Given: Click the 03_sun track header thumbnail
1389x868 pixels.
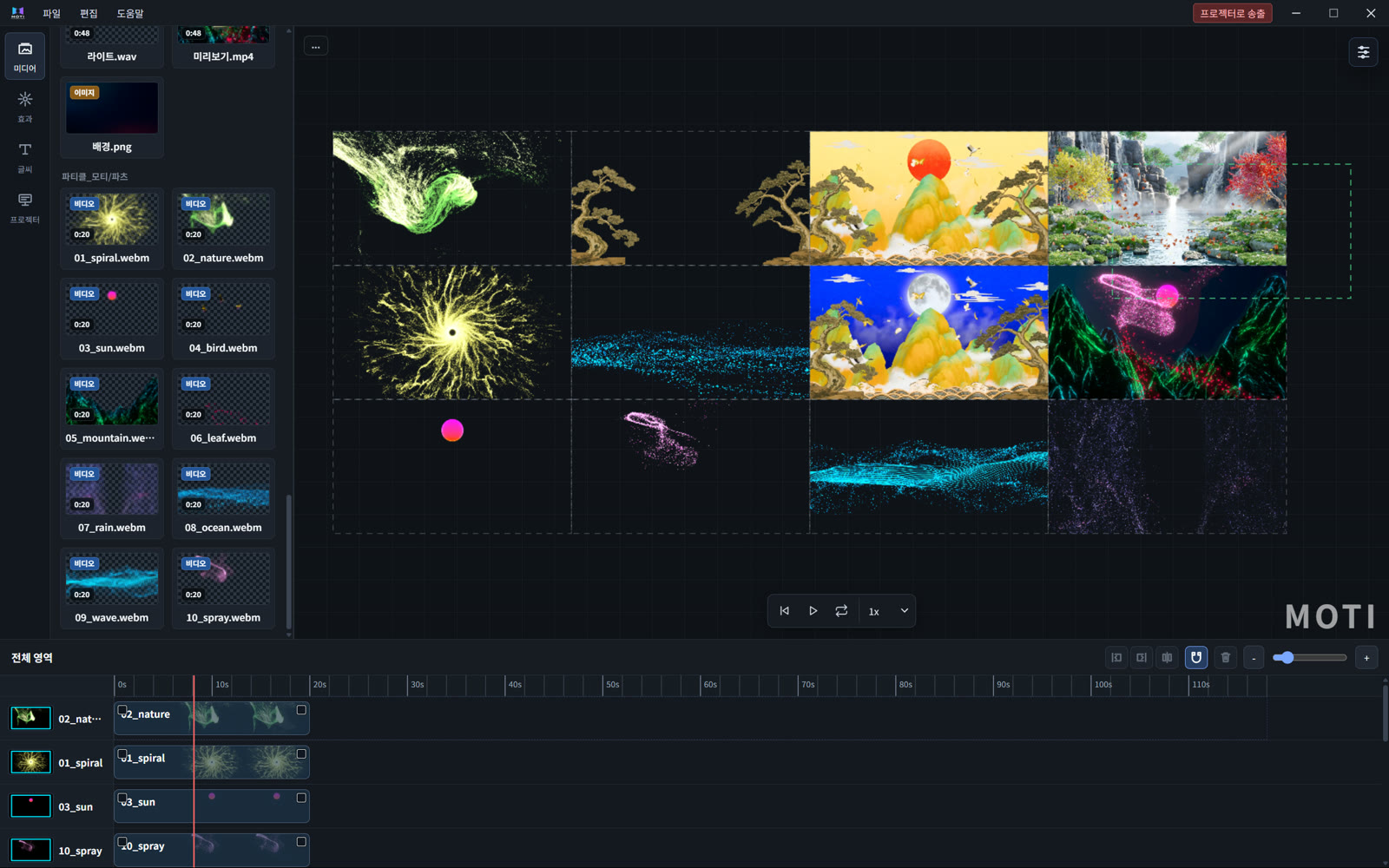Looking at the screenshot, I should (30, 806).
